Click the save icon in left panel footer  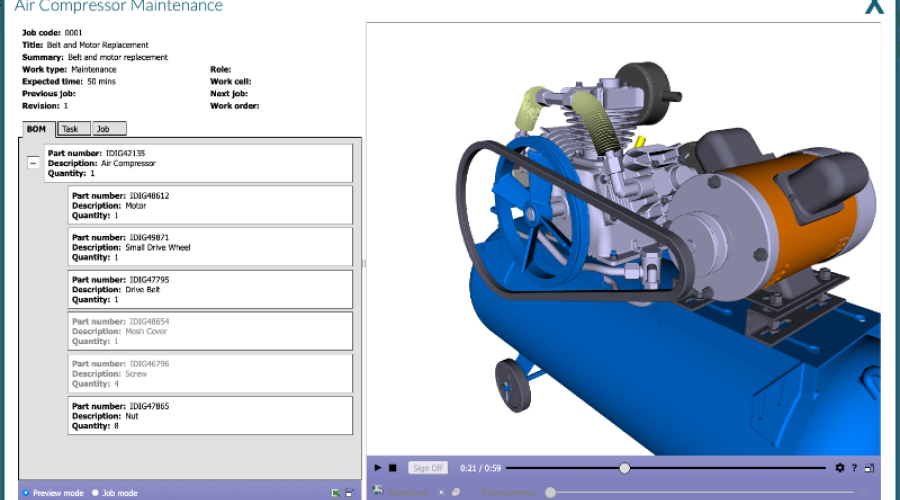pos(349,493)
